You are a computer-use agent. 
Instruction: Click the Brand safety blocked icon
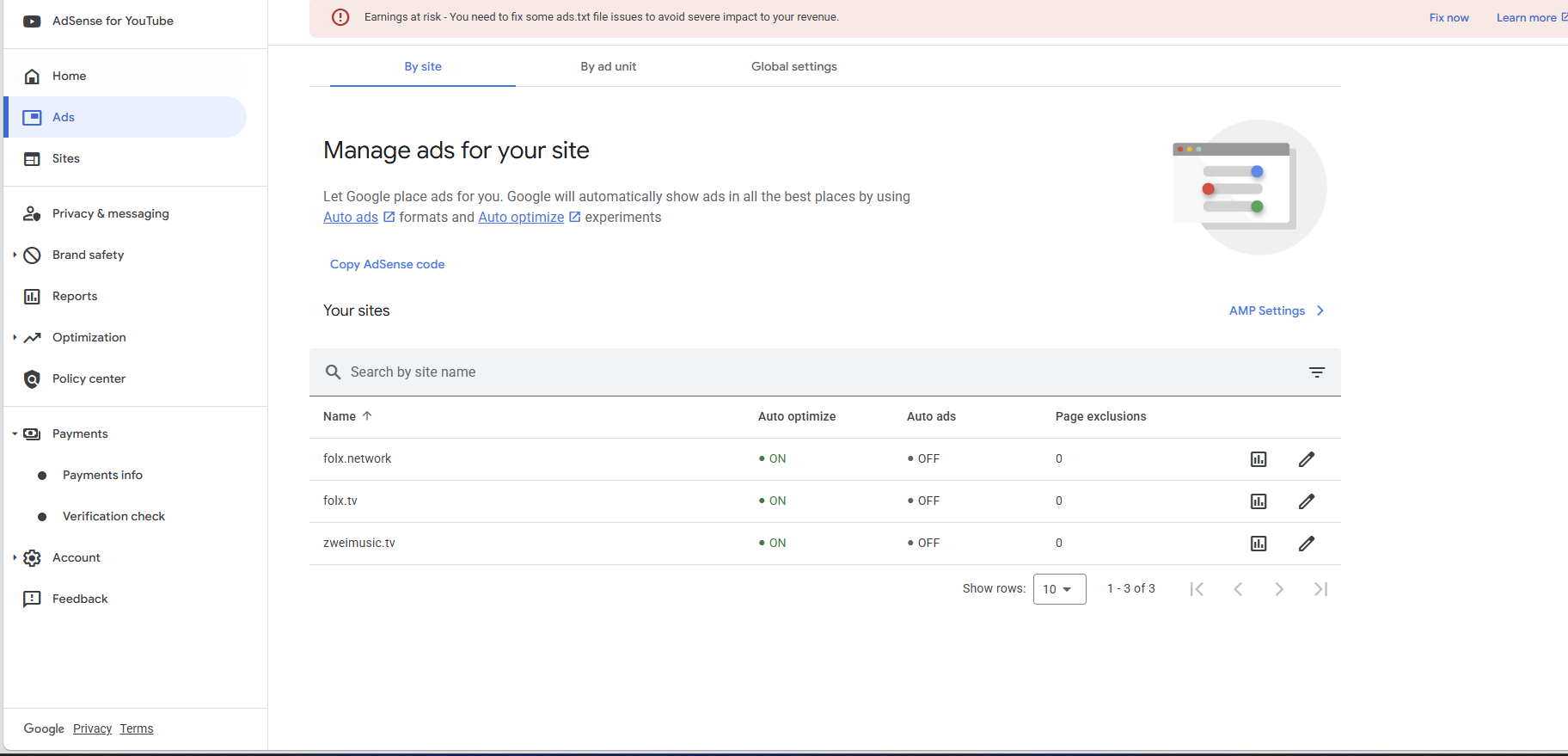[32, 255]
